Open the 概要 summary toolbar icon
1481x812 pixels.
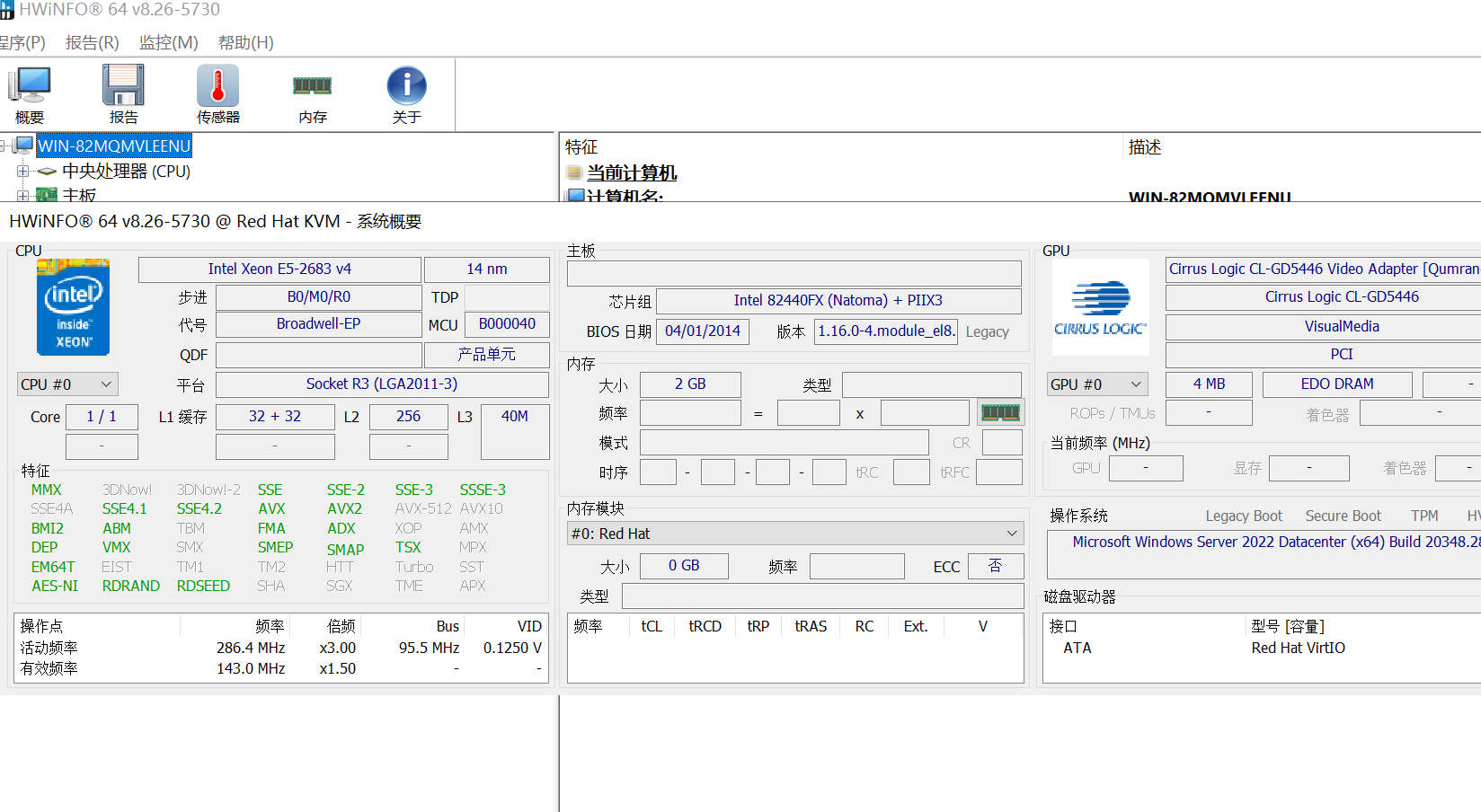pyautogui.click(x=30, y=93)
